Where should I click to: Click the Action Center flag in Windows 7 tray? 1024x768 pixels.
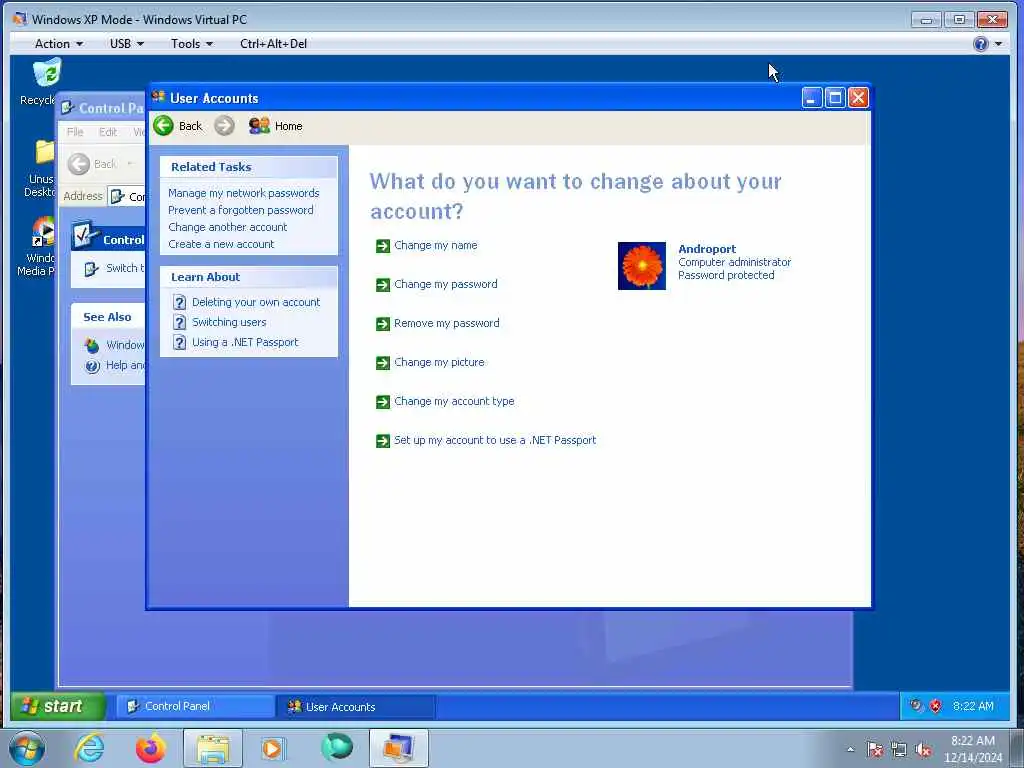click(x=874, y=750)
